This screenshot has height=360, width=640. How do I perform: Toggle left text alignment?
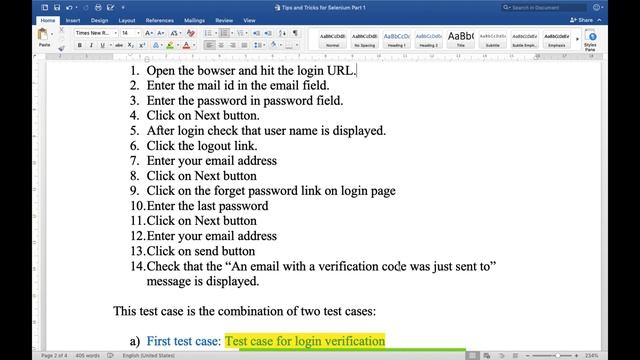click(x=209, y=45)
